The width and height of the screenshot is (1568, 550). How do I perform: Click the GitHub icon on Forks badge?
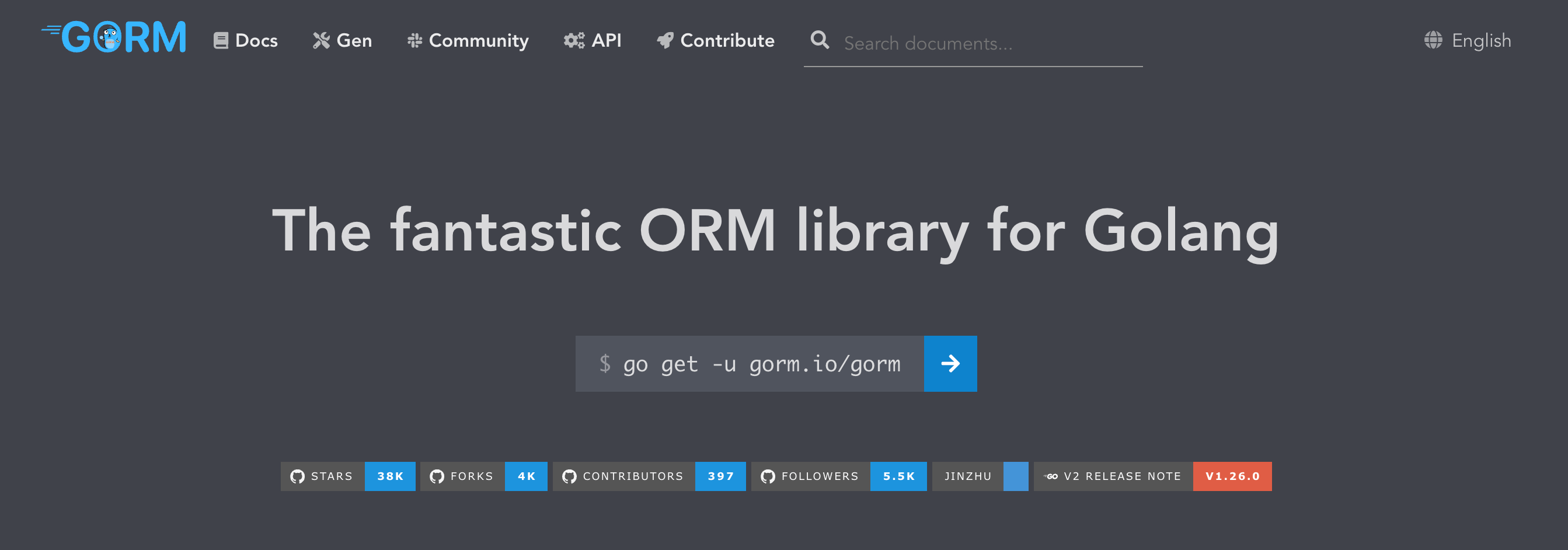[x=437, y=476]
